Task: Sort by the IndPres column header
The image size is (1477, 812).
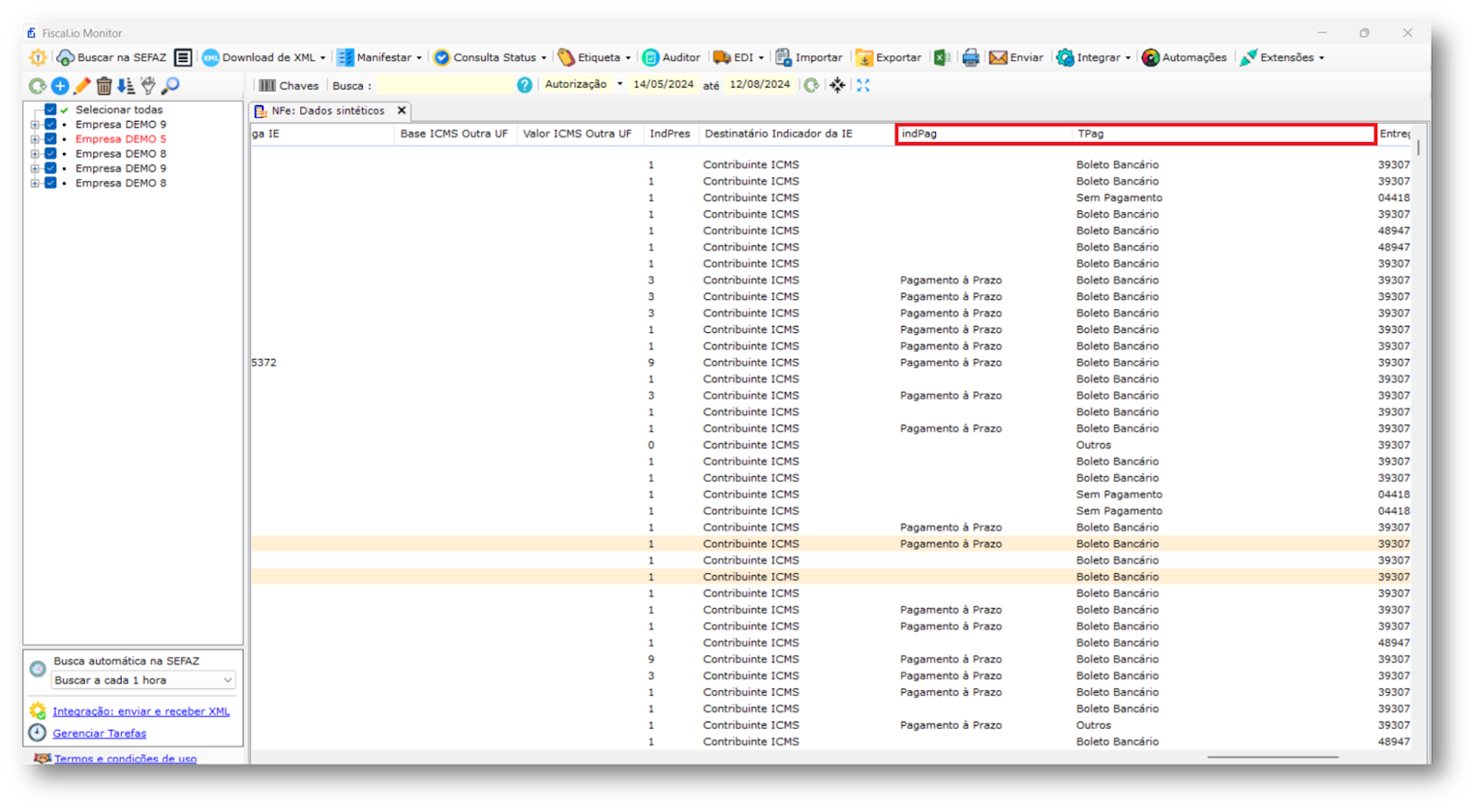Action: pyautogui.click(x=670, y=134)
